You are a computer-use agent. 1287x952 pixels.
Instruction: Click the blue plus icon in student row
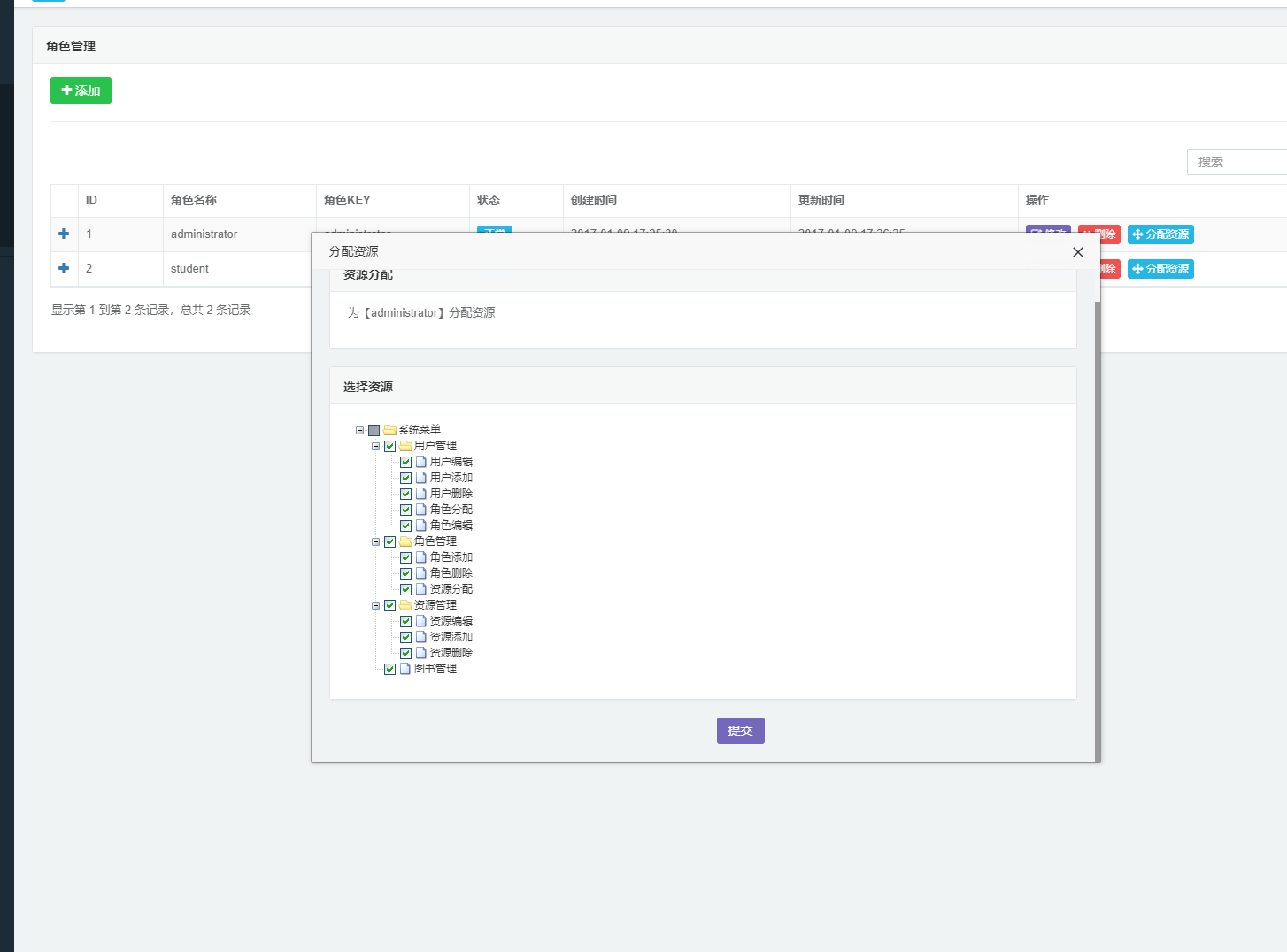click(x=64, y=268)
